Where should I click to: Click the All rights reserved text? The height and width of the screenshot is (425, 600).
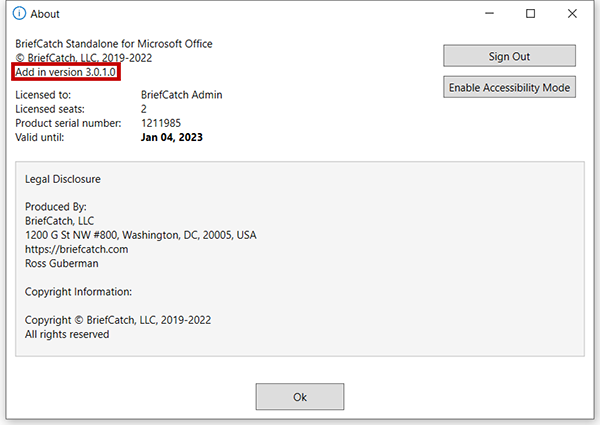(x=67, y=334)
